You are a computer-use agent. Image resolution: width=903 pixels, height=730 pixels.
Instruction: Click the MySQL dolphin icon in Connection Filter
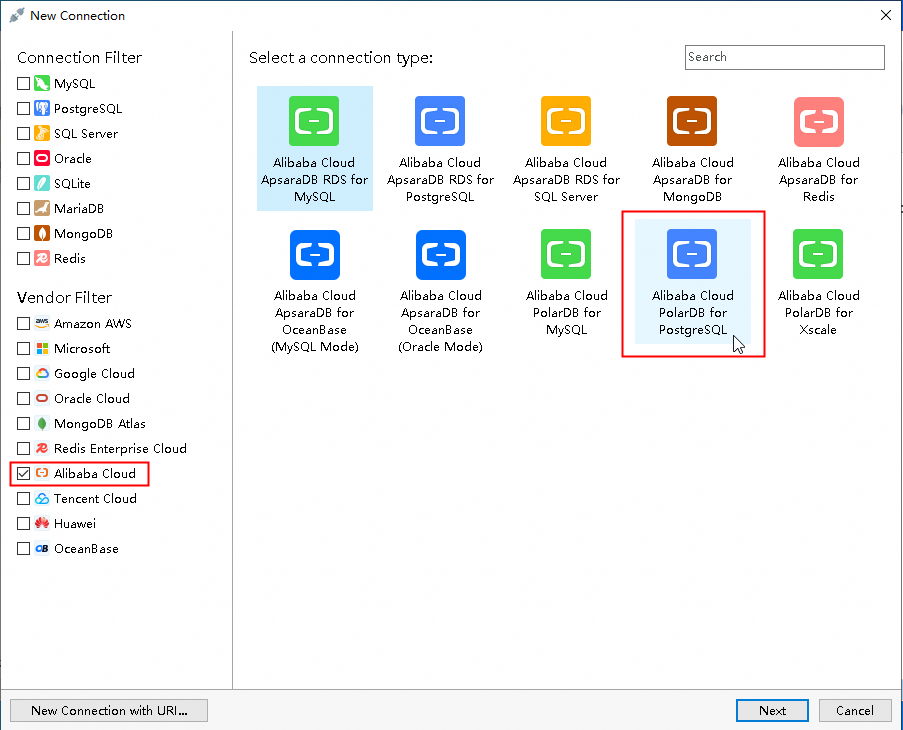click(42, 83)
